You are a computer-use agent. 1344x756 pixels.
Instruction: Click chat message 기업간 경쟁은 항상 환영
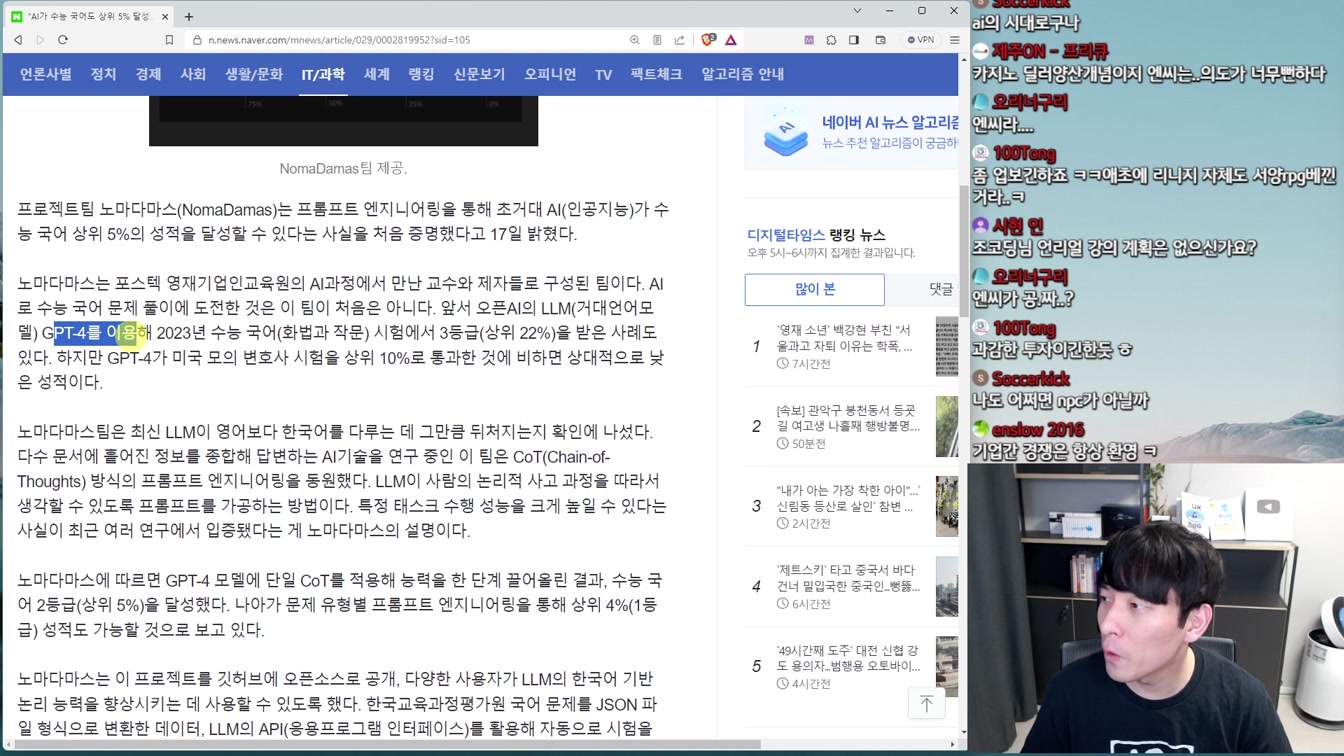1065,452
